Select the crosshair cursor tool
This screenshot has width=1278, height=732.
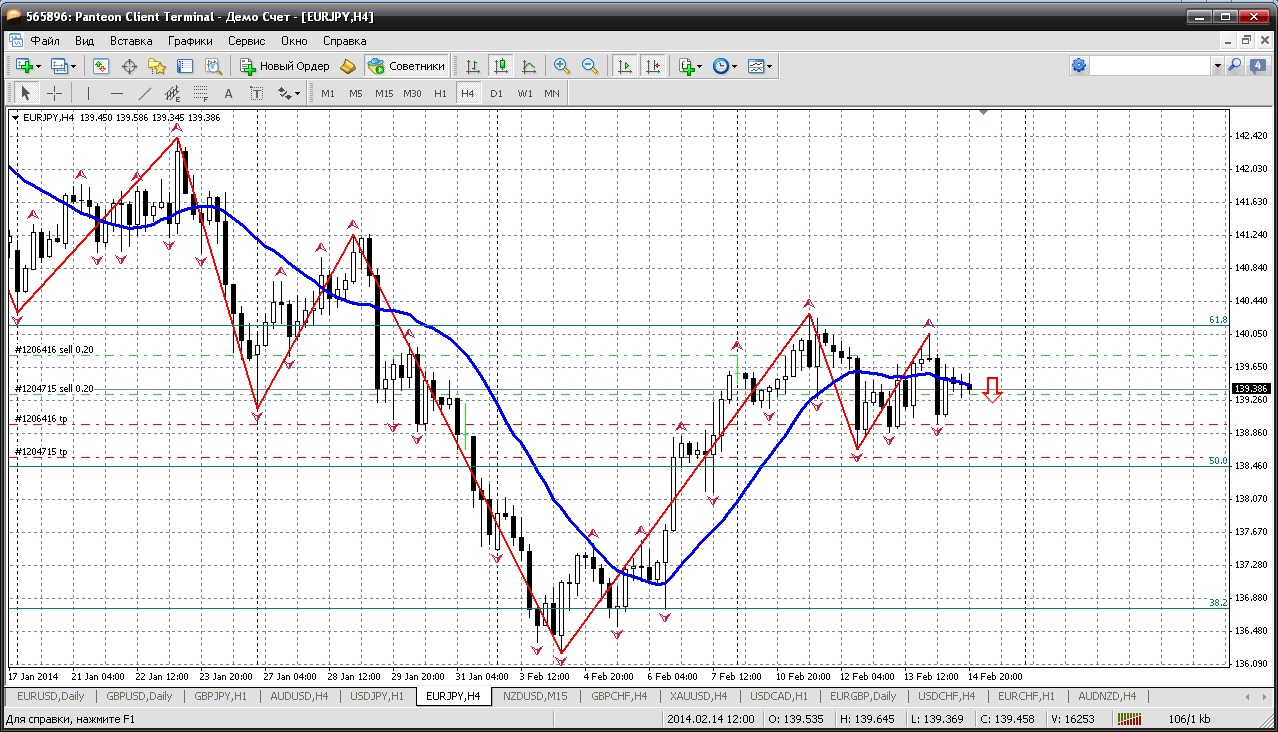tap(54, 93)
